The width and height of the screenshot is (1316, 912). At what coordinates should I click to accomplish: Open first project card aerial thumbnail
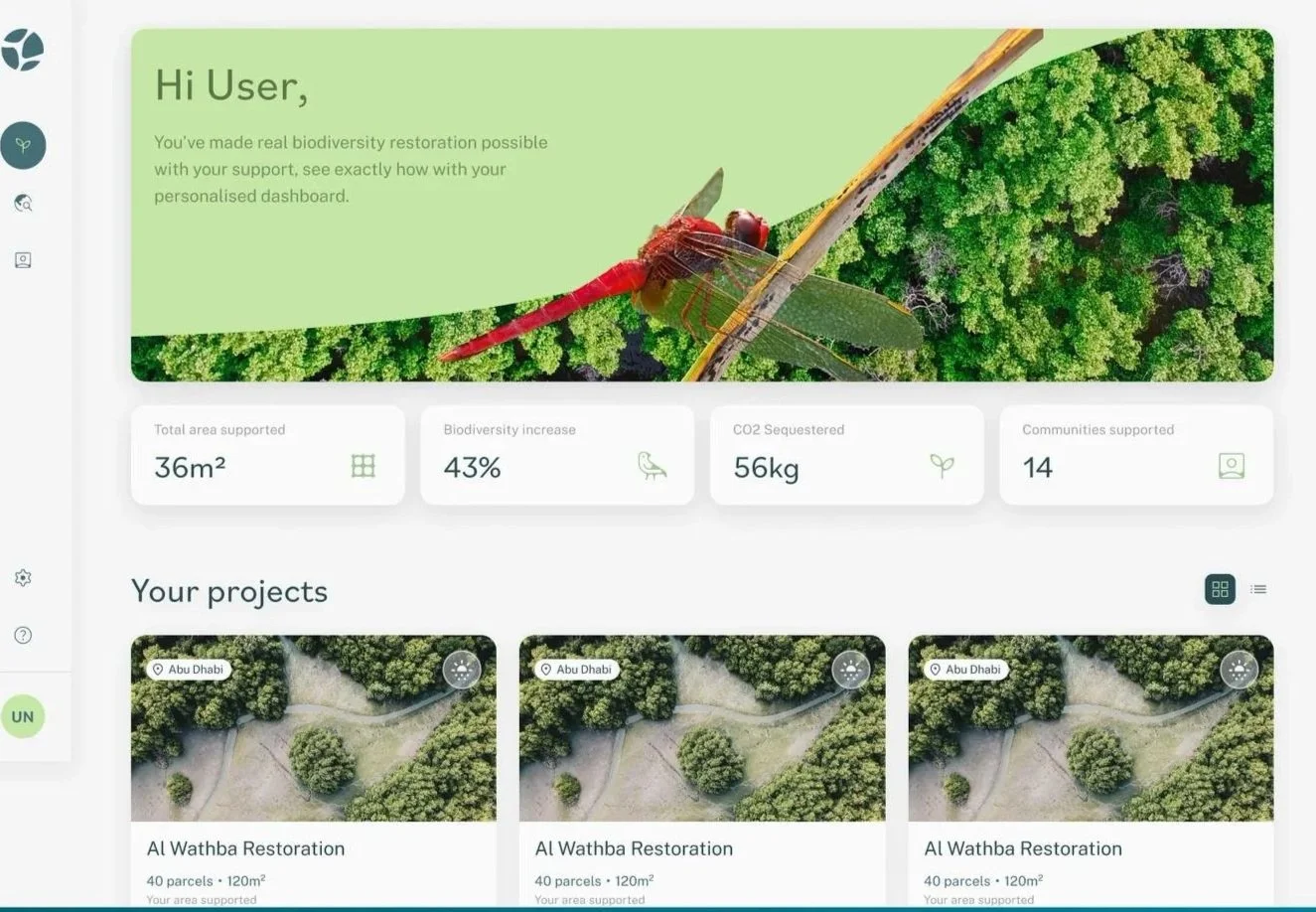(314, 728)
